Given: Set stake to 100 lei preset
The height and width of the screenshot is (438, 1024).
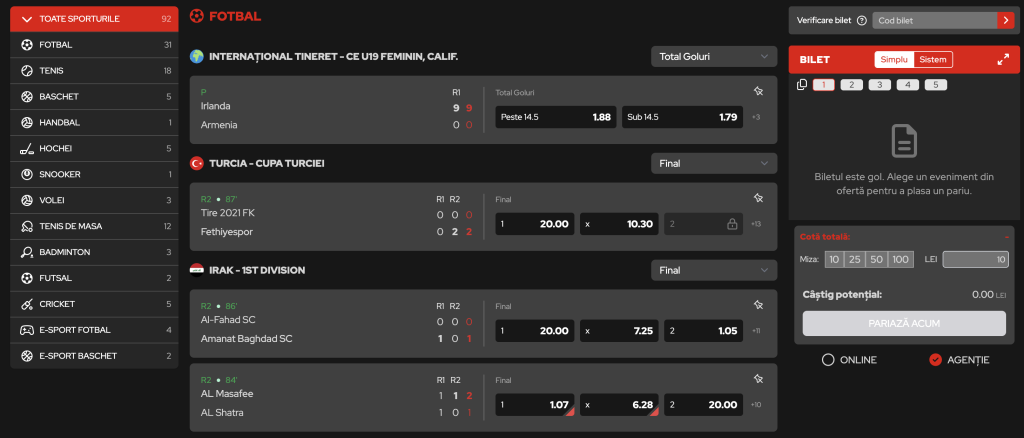Looking at the screenshot, I should click(901, 260).
